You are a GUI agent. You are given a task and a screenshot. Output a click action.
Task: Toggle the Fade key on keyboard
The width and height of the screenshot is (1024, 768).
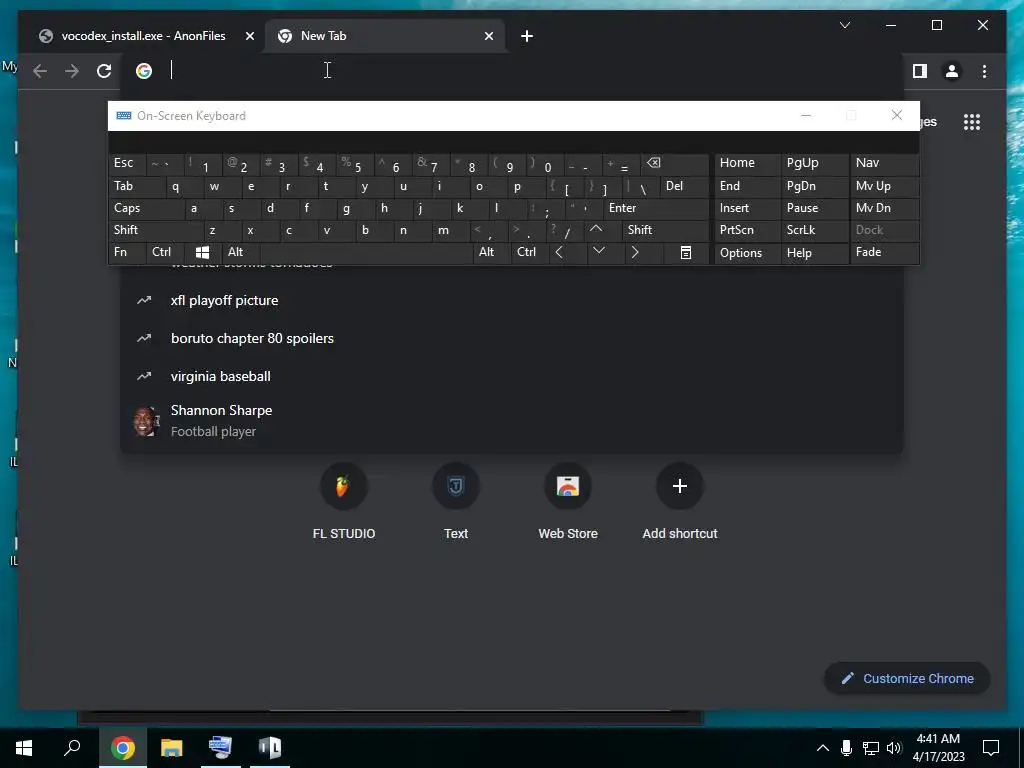pyautogui.click(x=884, y=252)
